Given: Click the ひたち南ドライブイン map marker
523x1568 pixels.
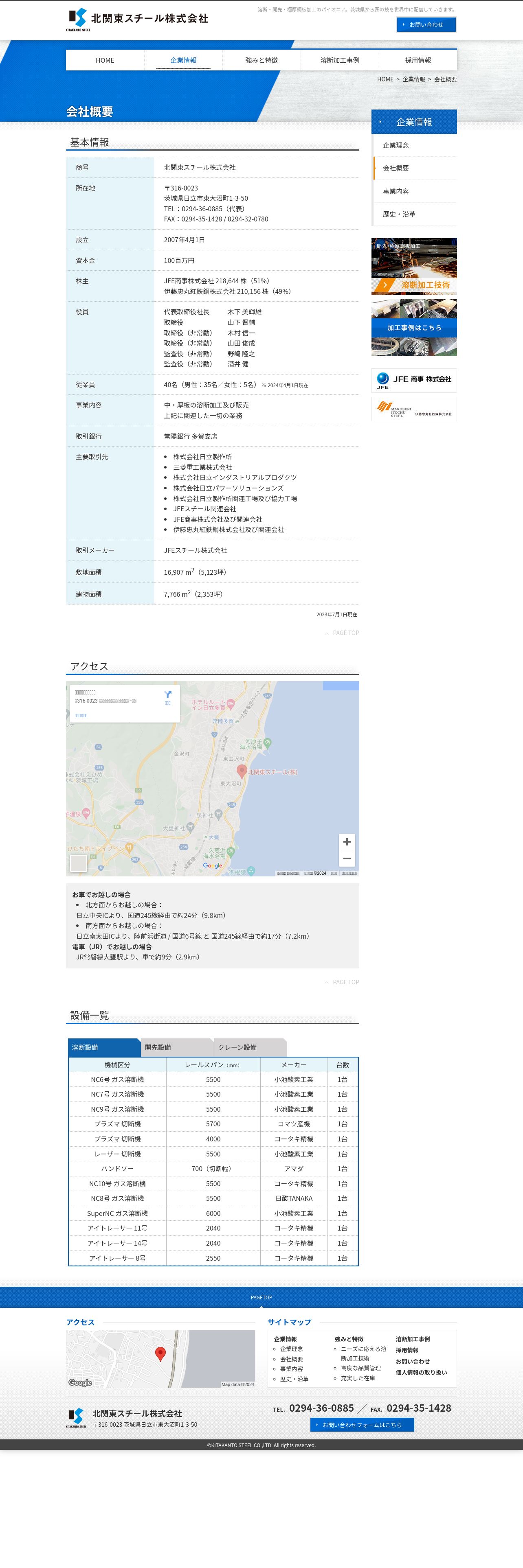Looking at the screenshot, I should tap(128, 848).
